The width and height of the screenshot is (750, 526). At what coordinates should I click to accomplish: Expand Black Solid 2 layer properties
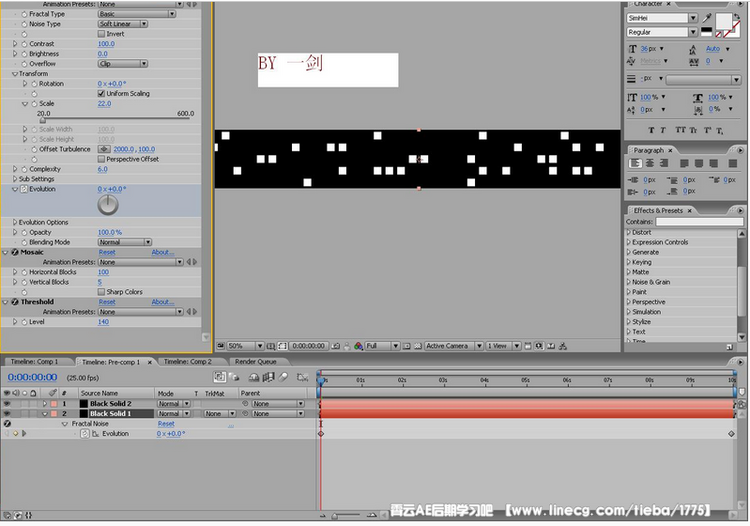coord(44,404)
